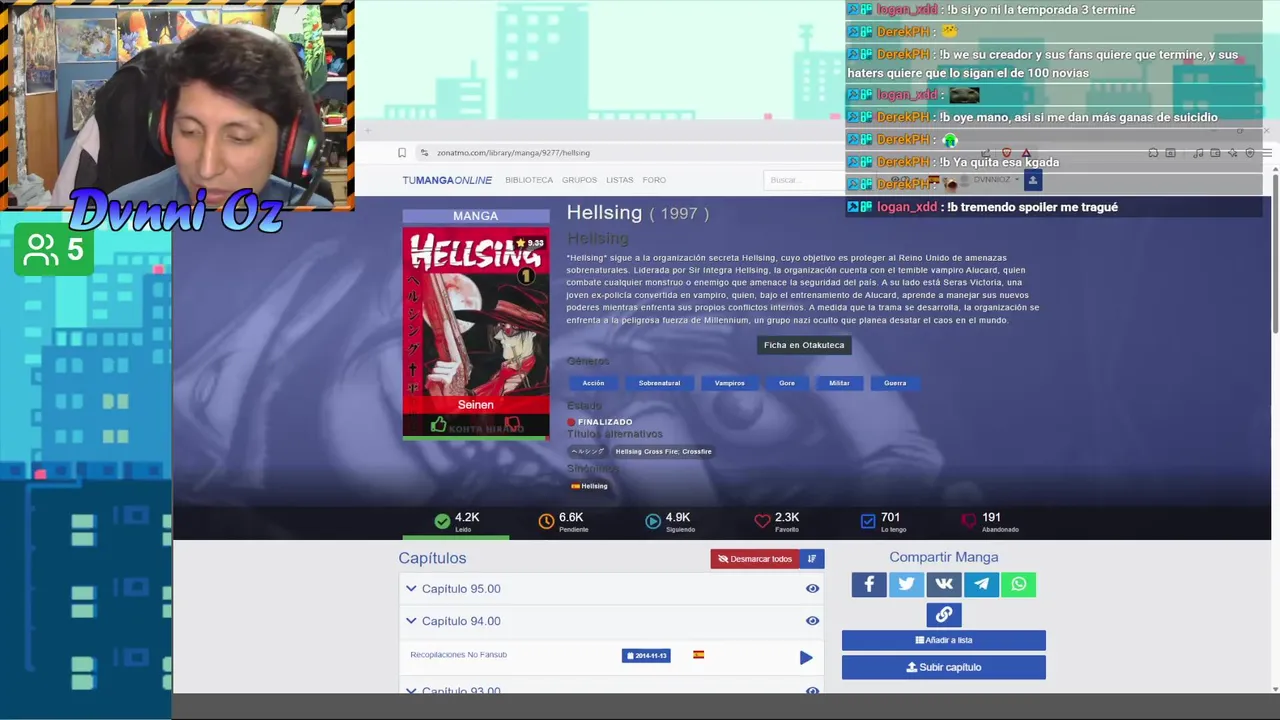Share the manga on Facebook
1280x720 pixels.
tap(869, 584)
